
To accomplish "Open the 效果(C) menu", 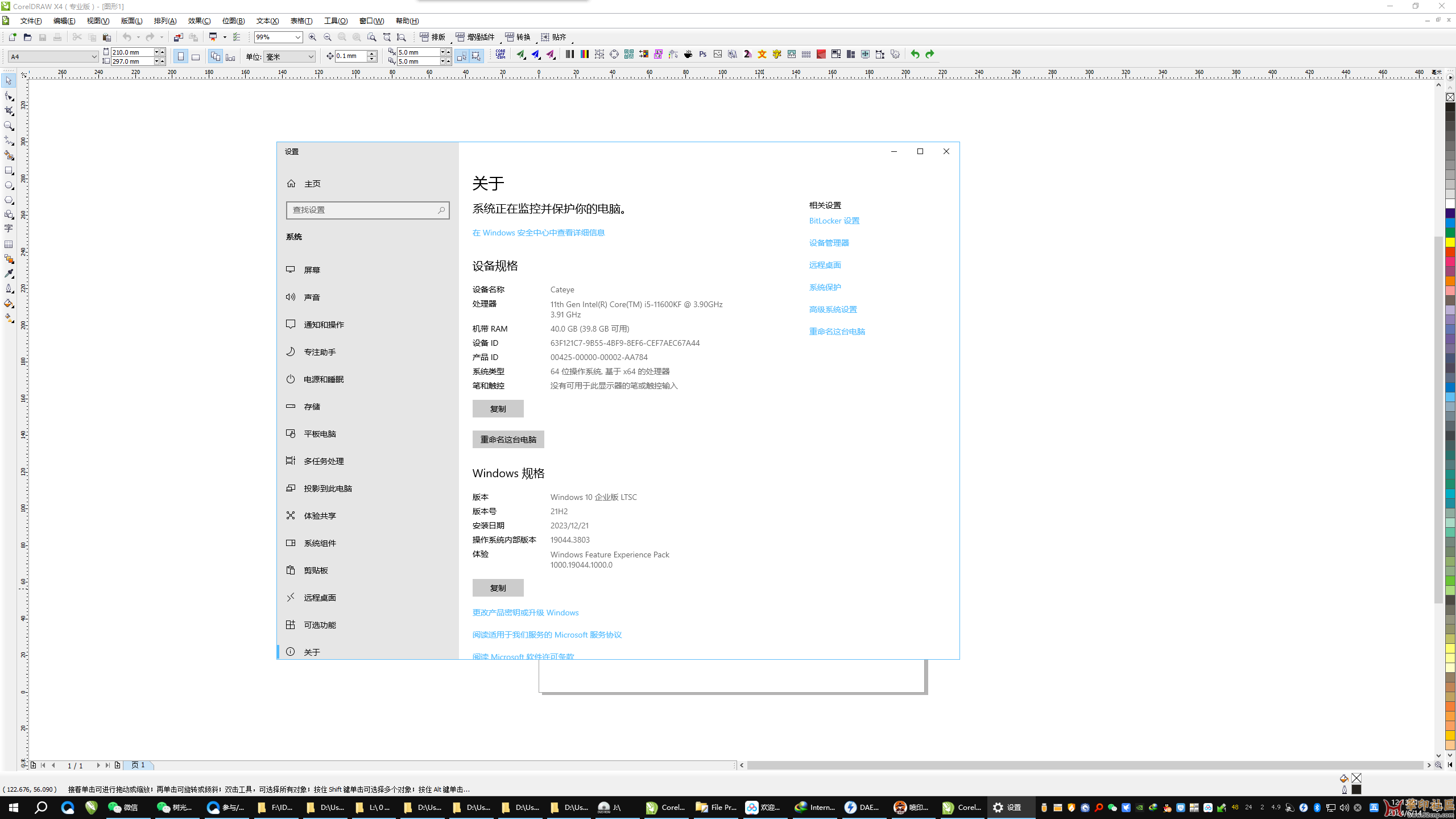I will pyautogui.click(x=199, y=21).
